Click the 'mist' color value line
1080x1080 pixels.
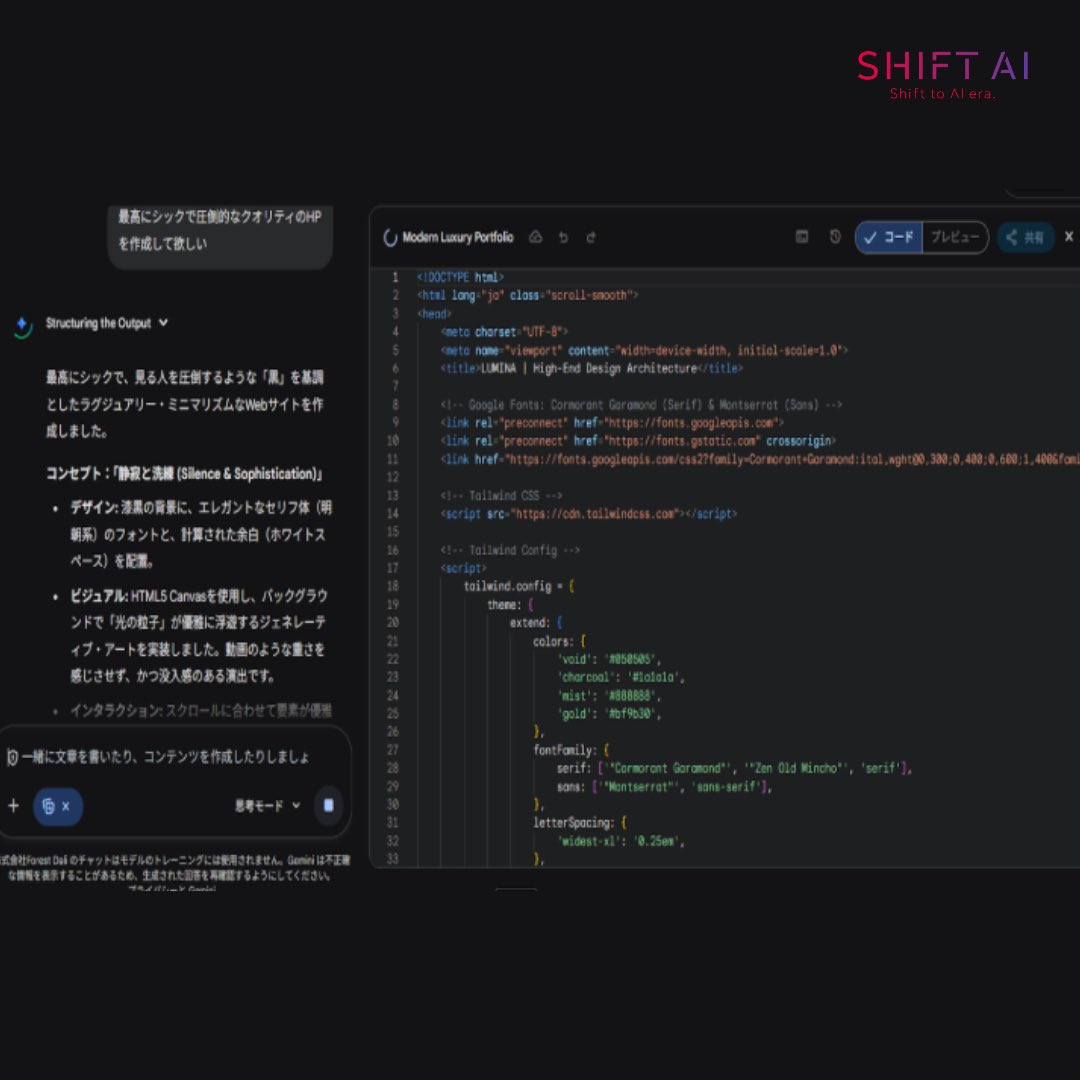click(x=609, y=695)
